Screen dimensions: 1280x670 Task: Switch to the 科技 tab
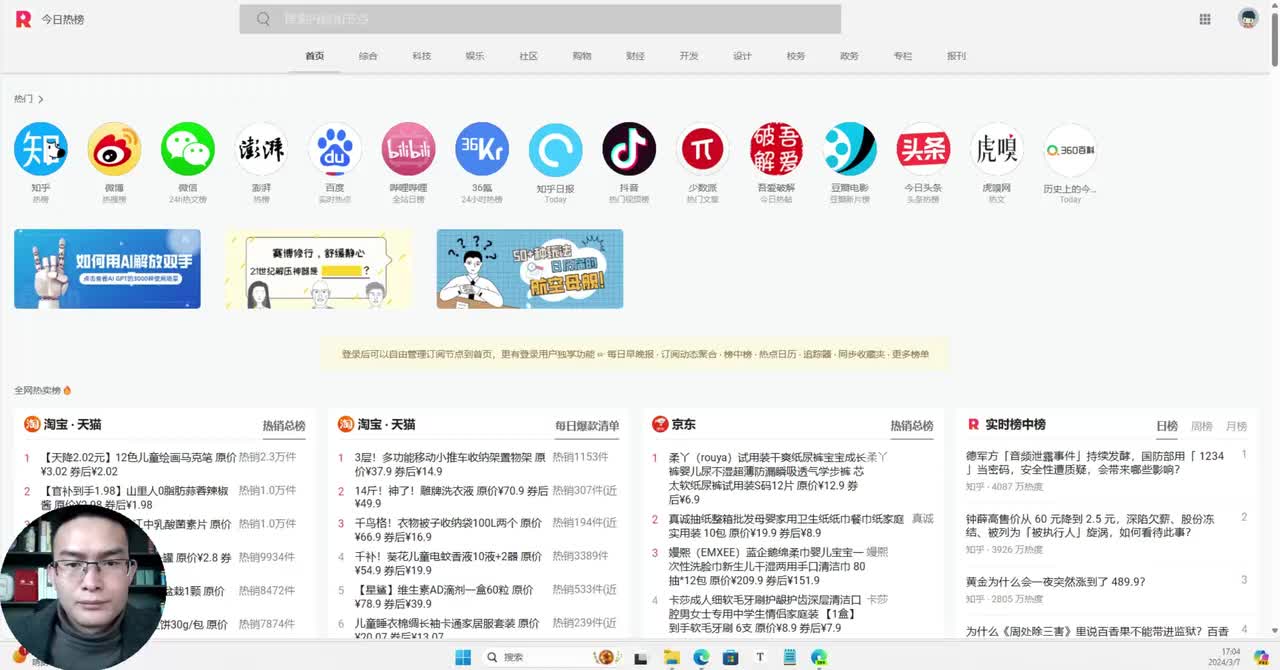tap(422, 56)
